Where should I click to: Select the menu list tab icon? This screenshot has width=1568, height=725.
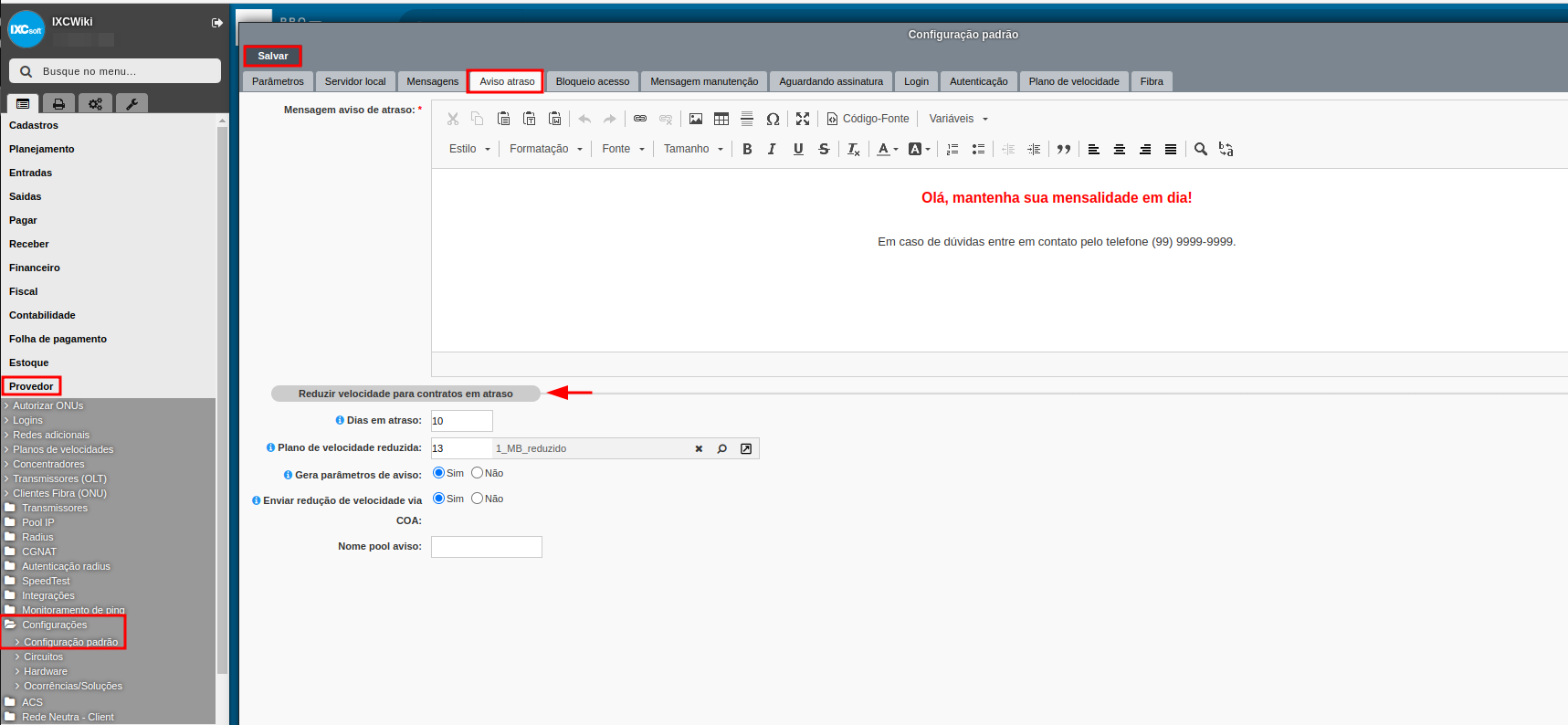[x=23, y=104]
